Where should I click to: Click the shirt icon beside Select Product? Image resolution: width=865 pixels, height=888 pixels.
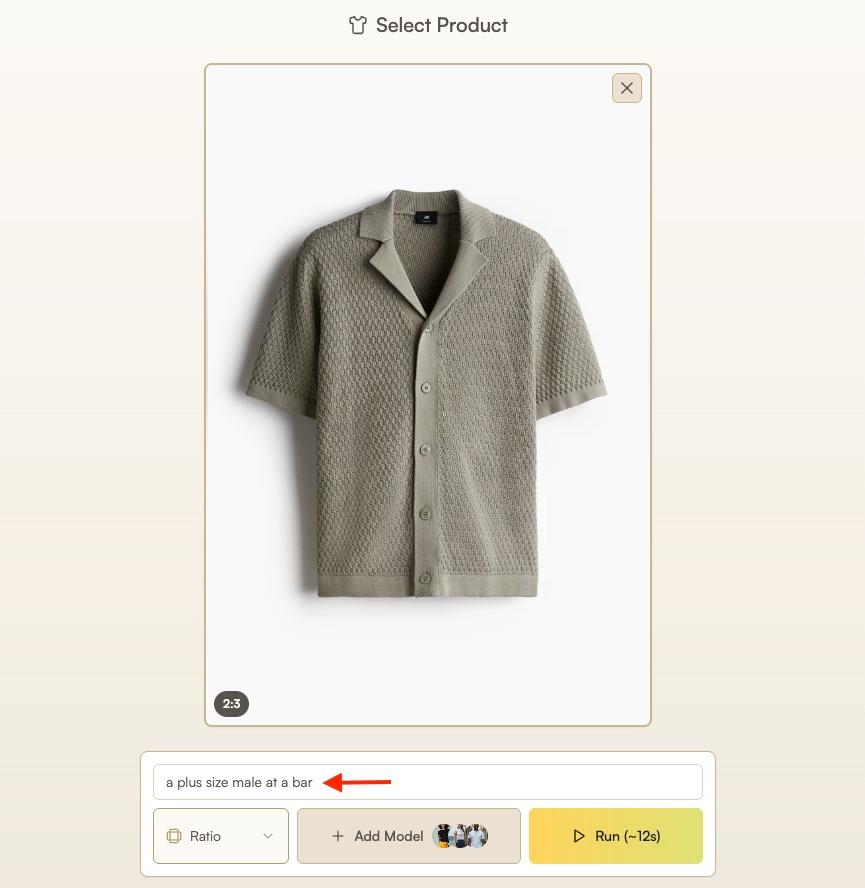pos(357,25)
